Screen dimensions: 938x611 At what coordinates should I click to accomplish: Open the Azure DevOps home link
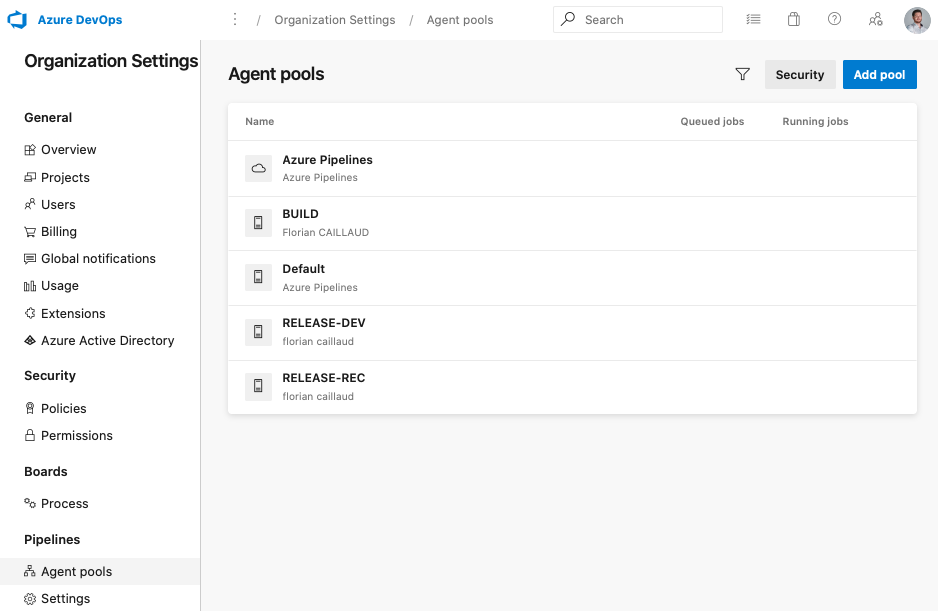click(x=80, y=20)
